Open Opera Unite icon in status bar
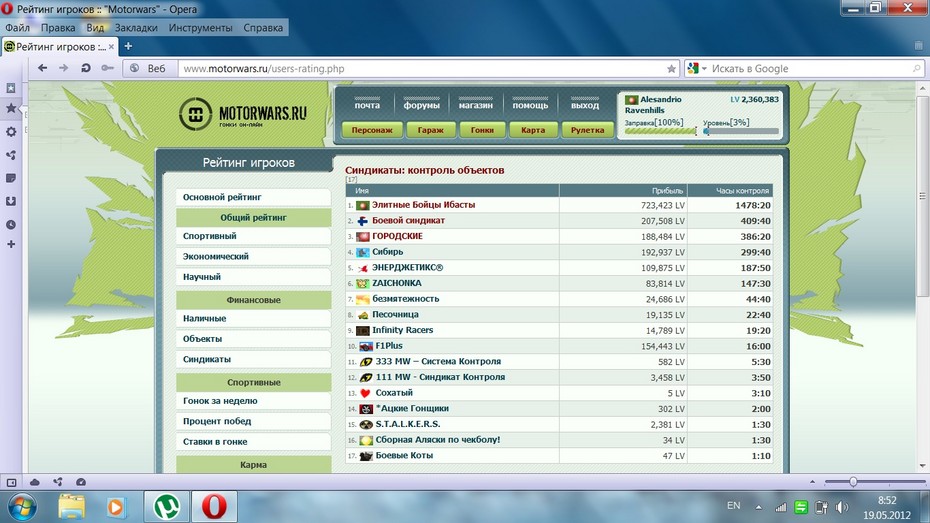 tap(58, 482)
